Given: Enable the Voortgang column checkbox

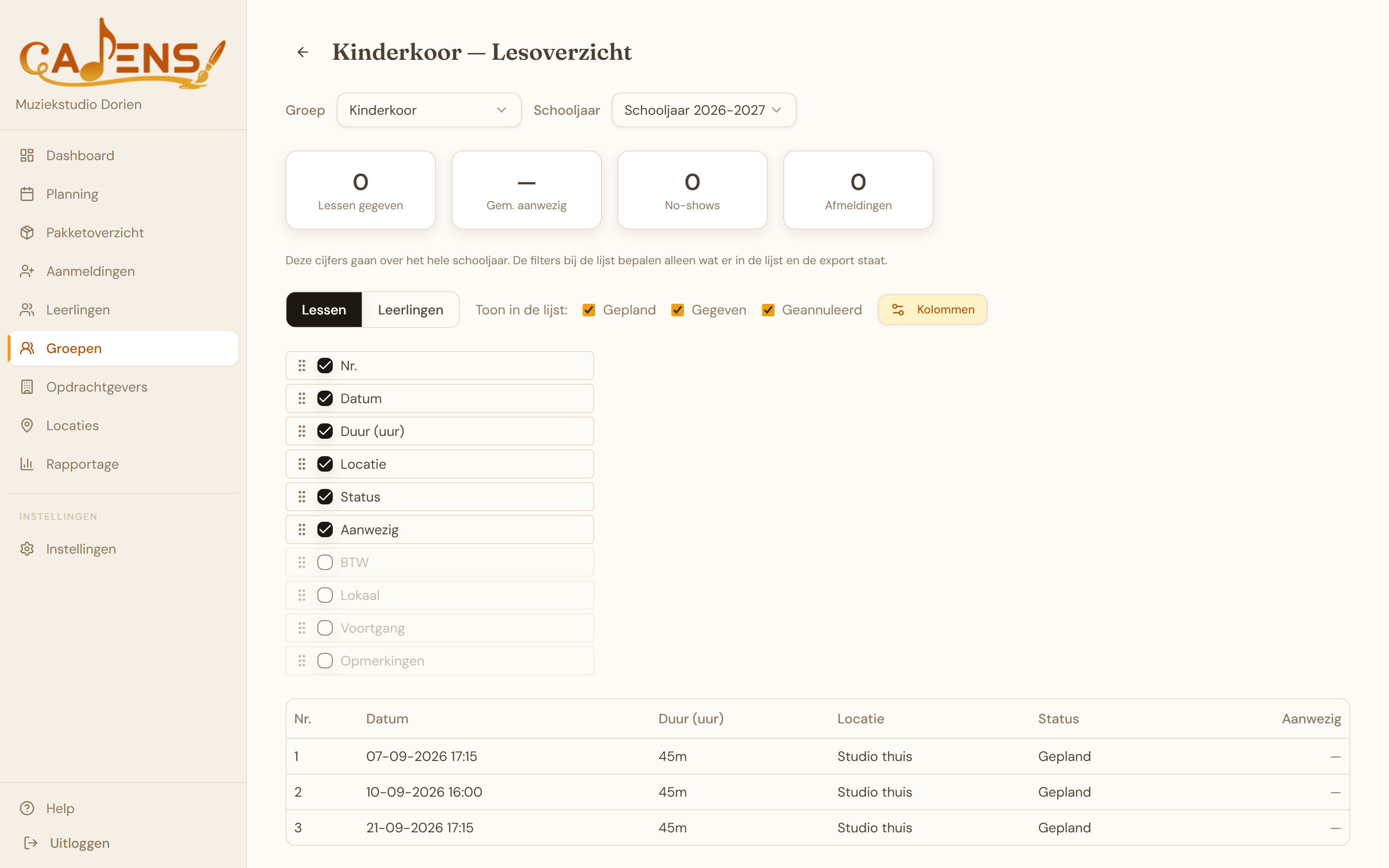Looking at the screenshot, I should 325,628.
